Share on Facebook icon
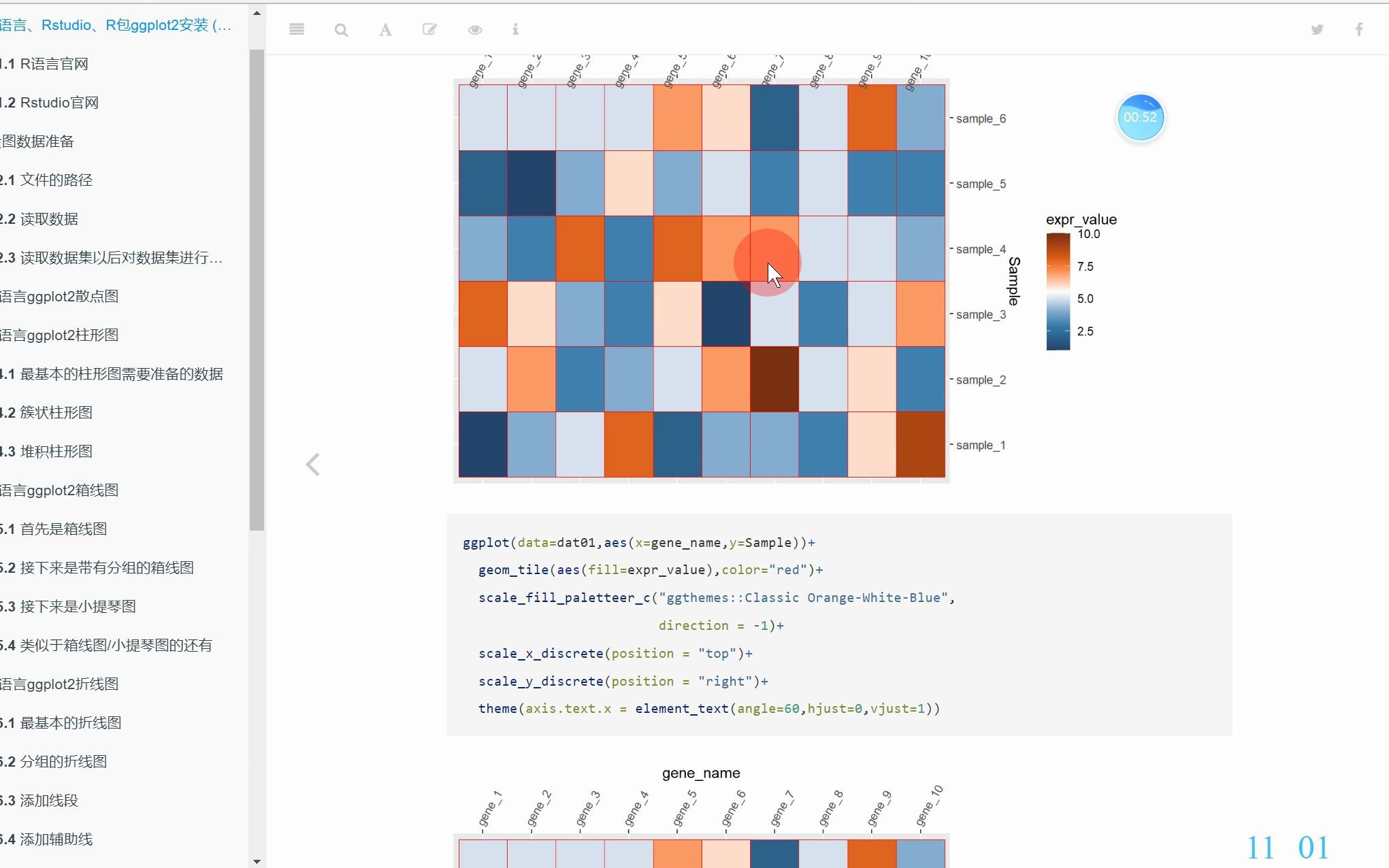This screenshot has width=1389, height=868. click(1358, 29)
